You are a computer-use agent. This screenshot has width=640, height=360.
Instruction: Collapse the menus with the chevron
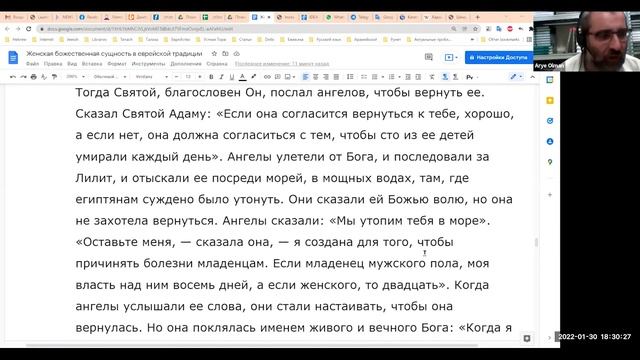point(532,77)
